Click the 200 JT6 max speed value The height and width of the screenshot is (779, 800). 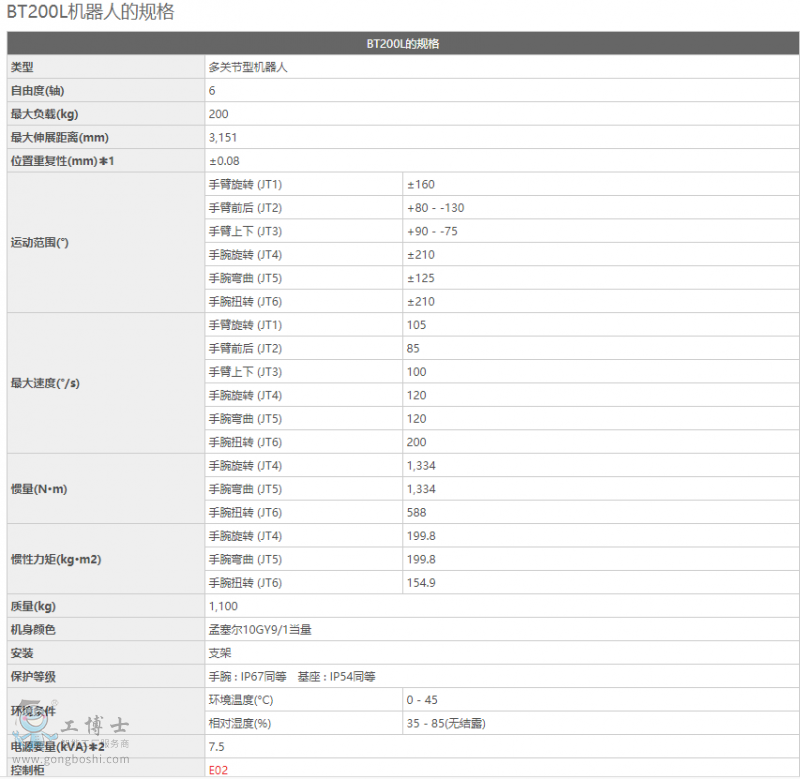coord(416,442)
